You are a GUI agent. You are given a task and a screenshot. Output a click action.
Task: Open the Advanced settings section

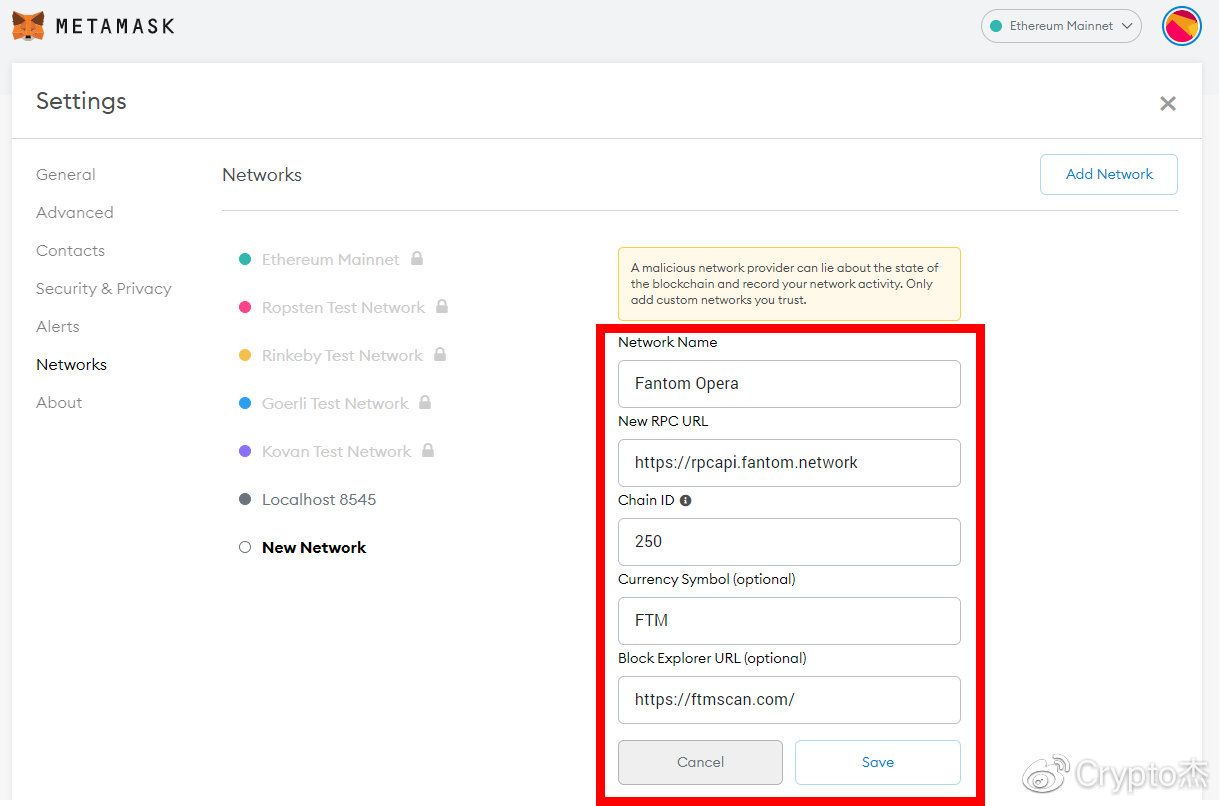(x=75, y=212)
